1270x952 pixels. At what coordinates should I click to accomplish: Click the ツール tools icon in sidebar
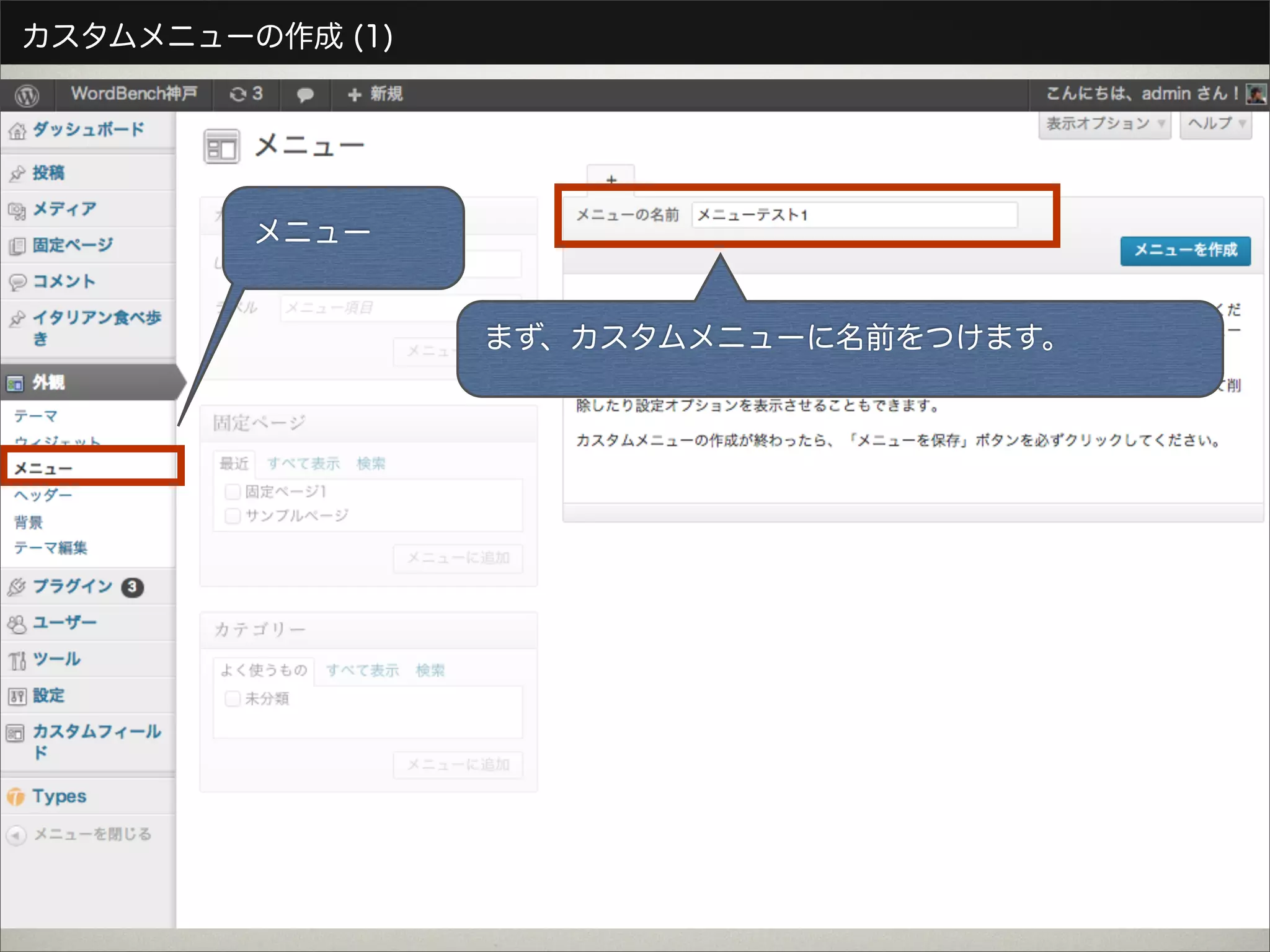17,660
